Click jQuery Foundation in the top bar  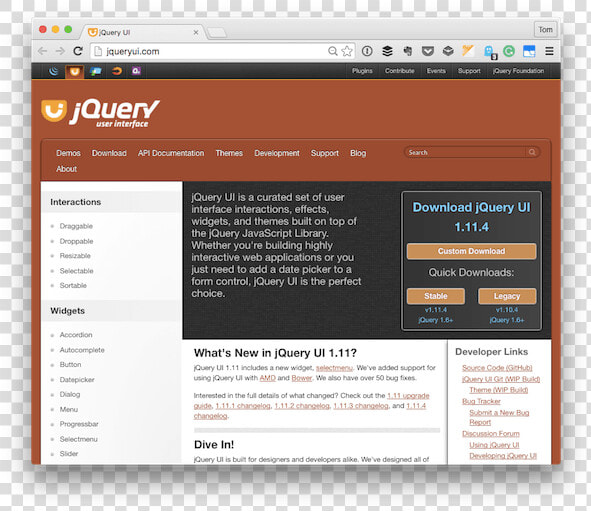tap(519, 71)
